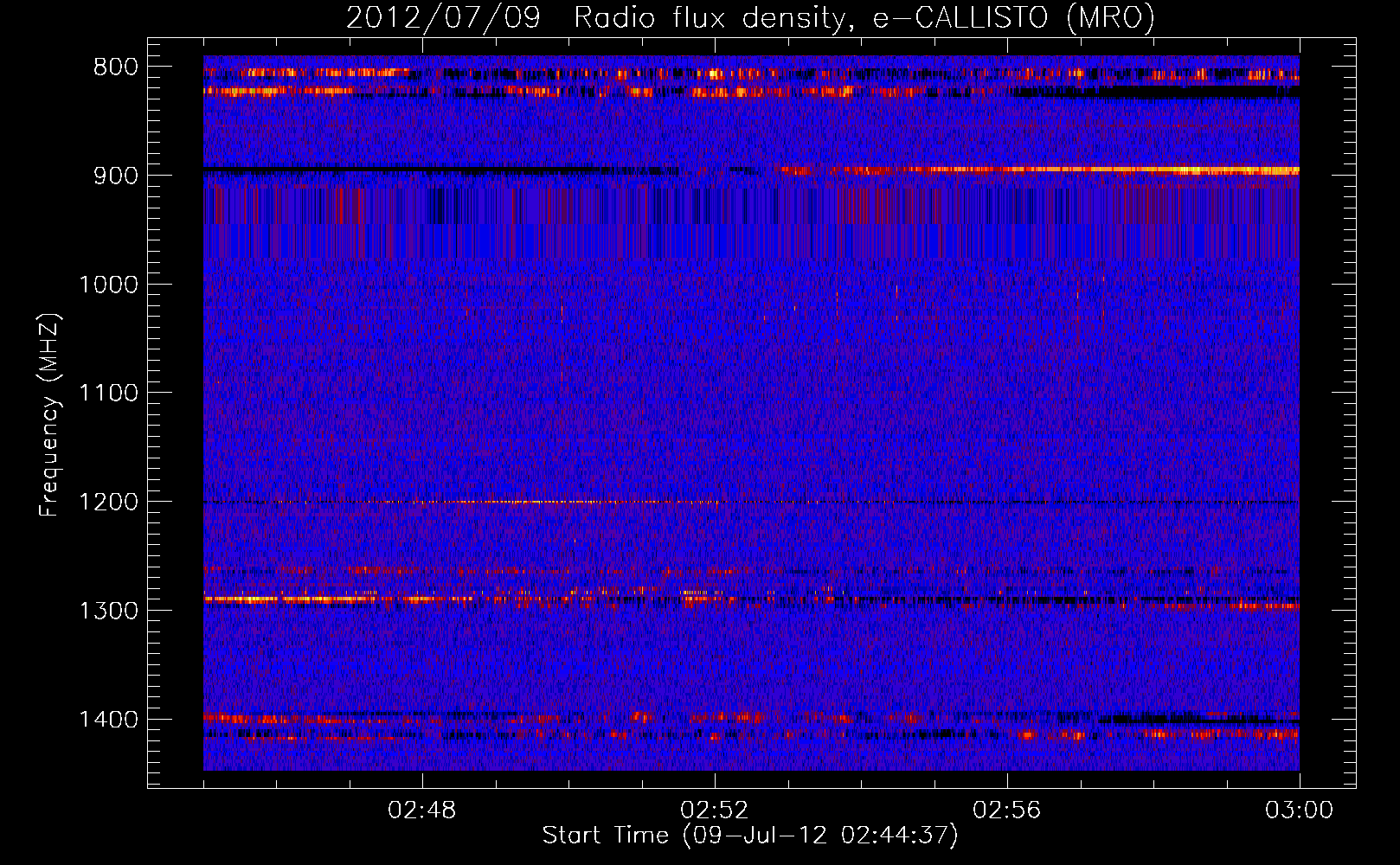This screenshot has width=1400, height=865.
Task: Click the 800 frequency tick label
Action: 116,67
